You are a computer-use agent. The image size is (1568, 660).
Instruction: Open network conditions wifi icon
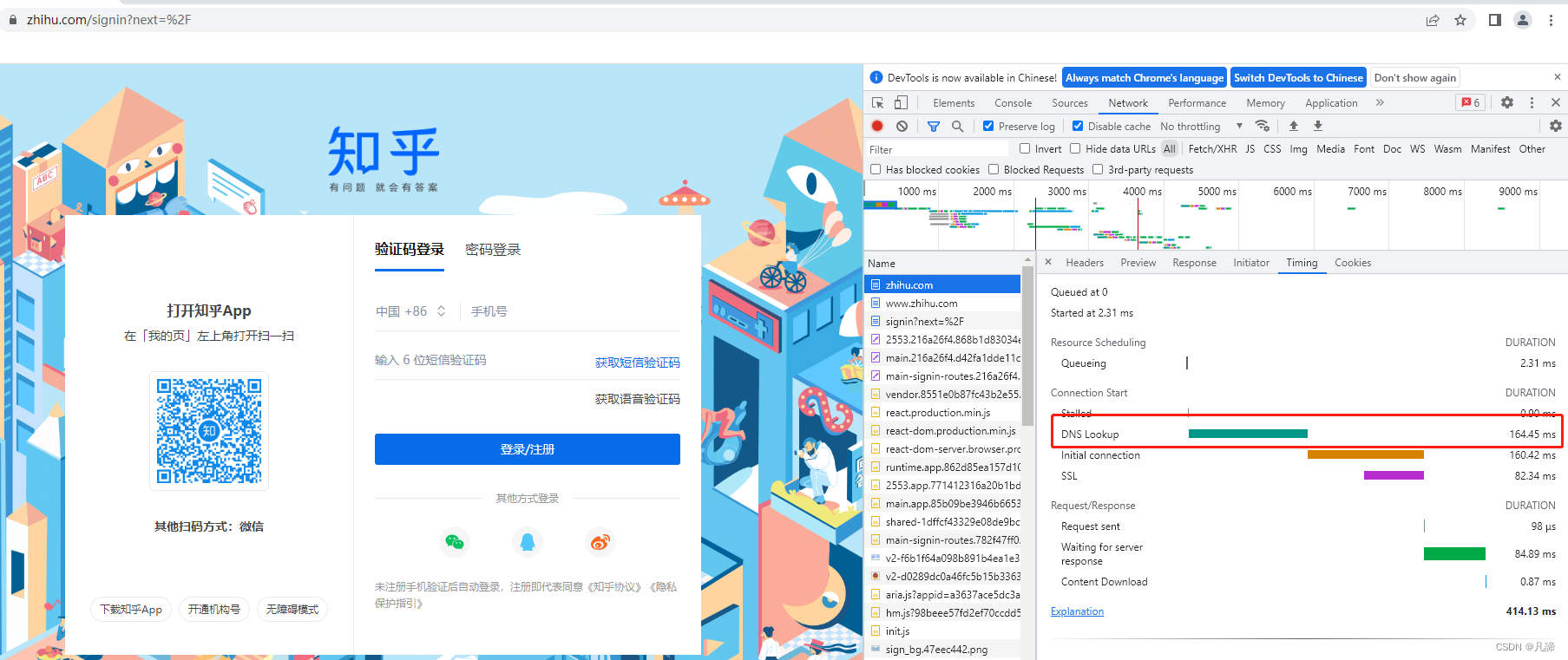click(x=1263, y=126)
